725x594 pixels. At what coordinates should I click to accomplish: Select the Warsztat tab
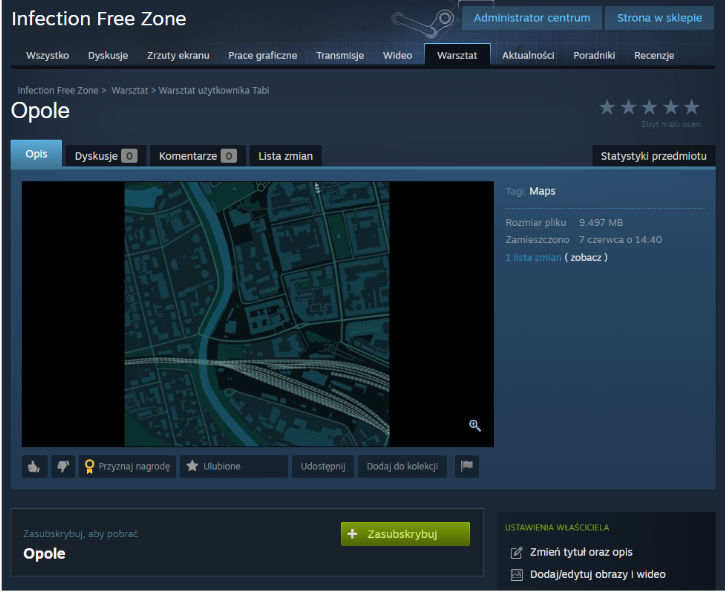click(457, 55)
